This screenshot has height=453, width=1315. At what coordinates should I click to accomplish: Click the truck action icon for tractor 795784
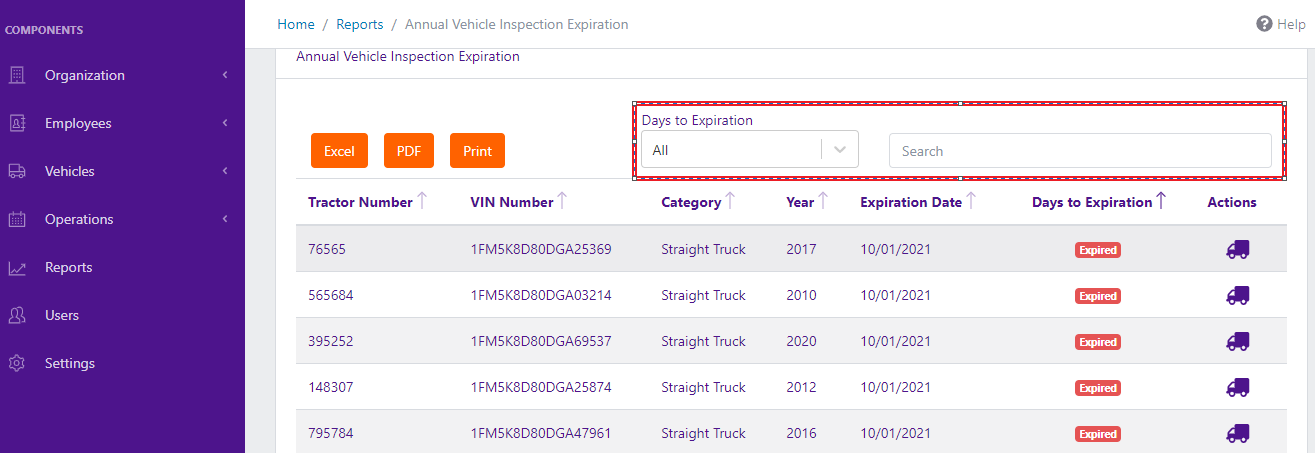pos(1237,433)
